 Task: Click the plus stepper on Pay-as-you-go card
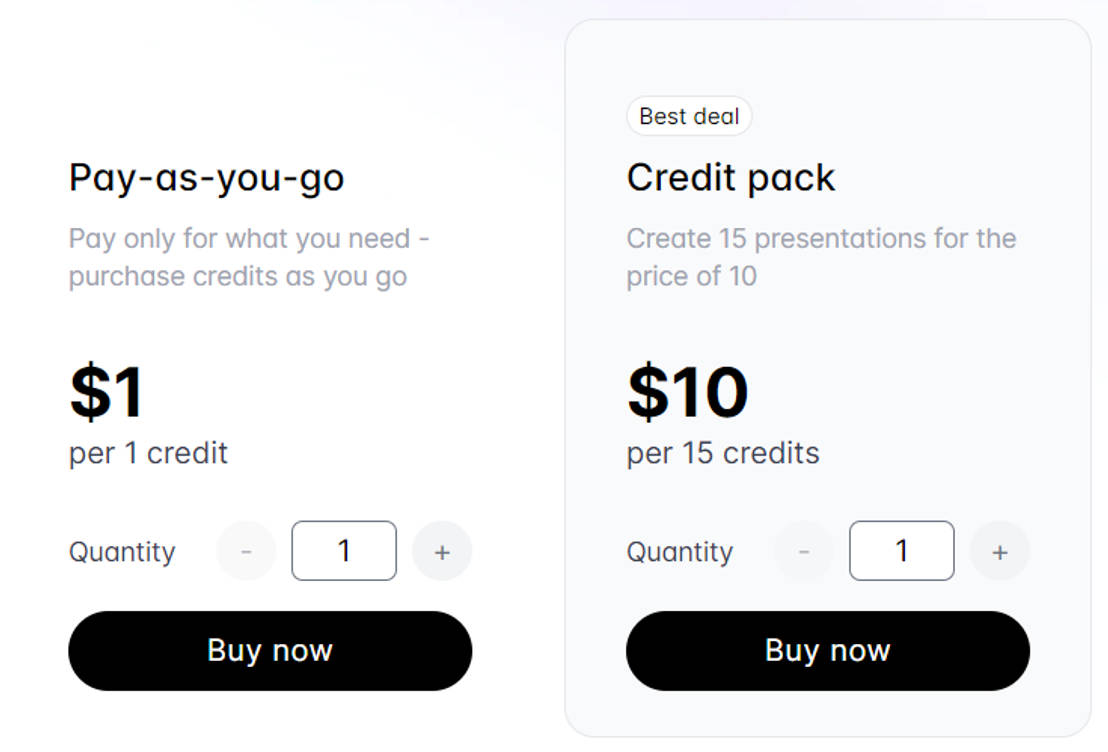tap(443, 551)
